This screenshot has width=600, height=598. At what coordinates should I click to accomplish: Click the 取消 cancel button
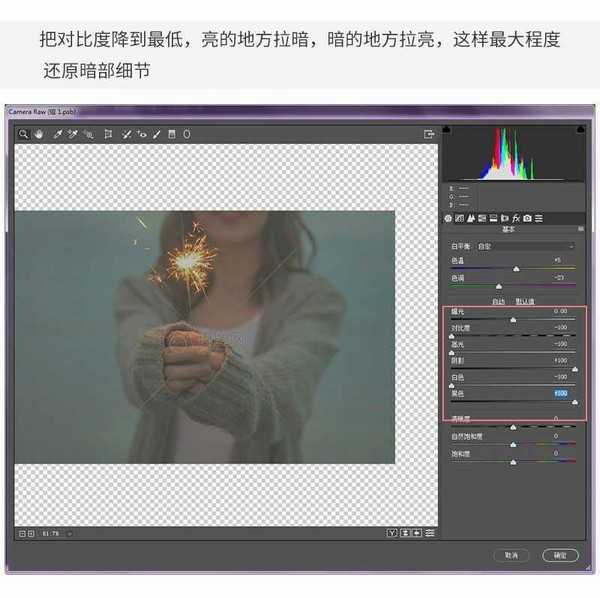pyautogui.click(x=511, y=555)
